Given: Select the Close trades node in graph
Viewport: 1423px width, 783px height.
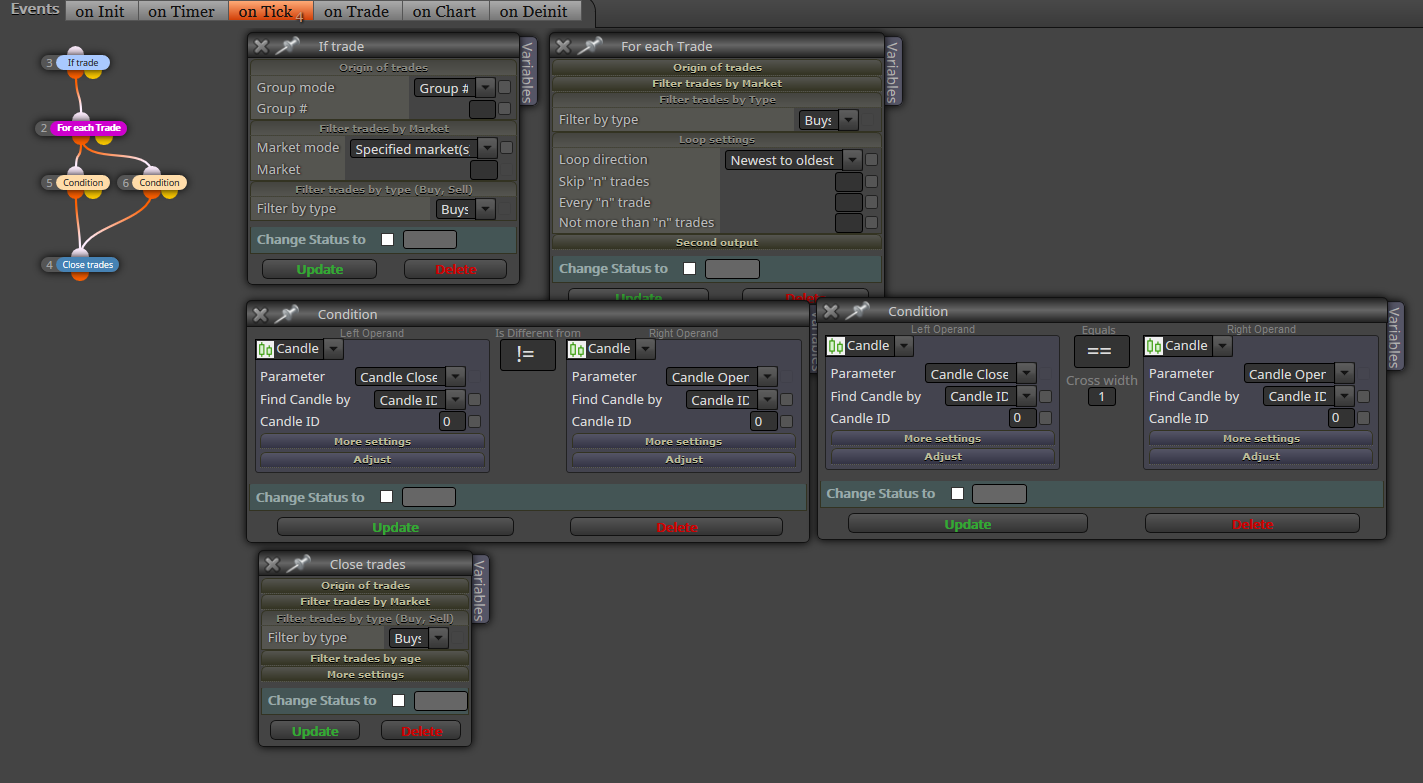Looking at the screenshot, I should click(87, 265).
